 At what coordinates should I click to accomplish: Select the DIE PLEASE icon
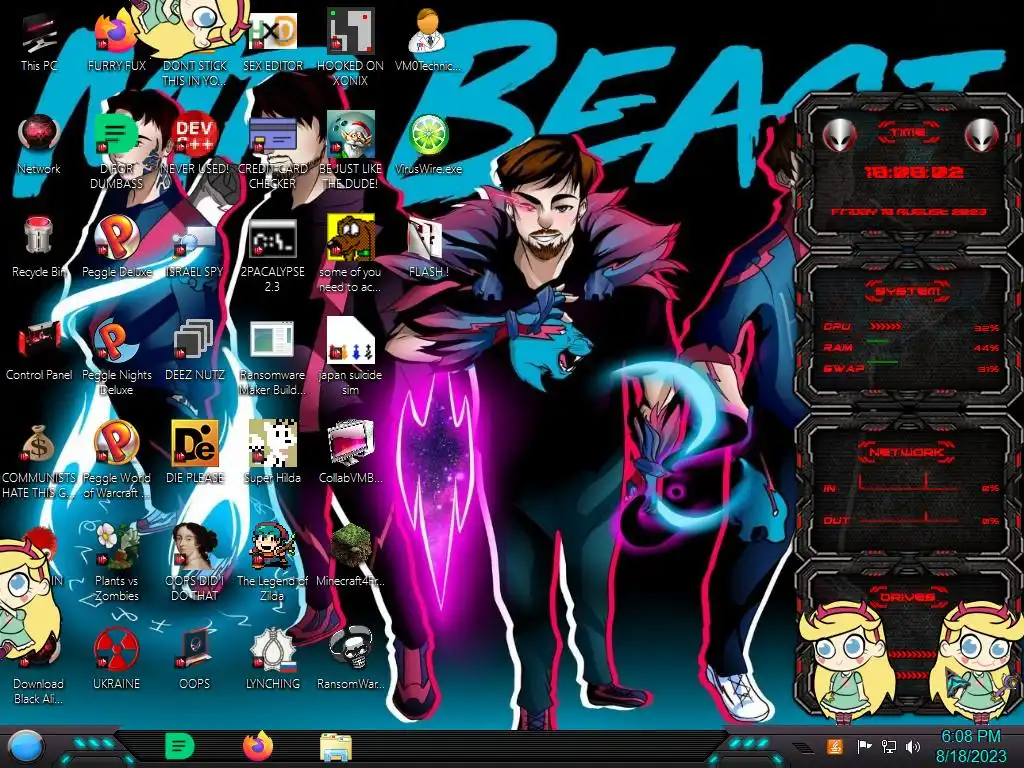194,443
